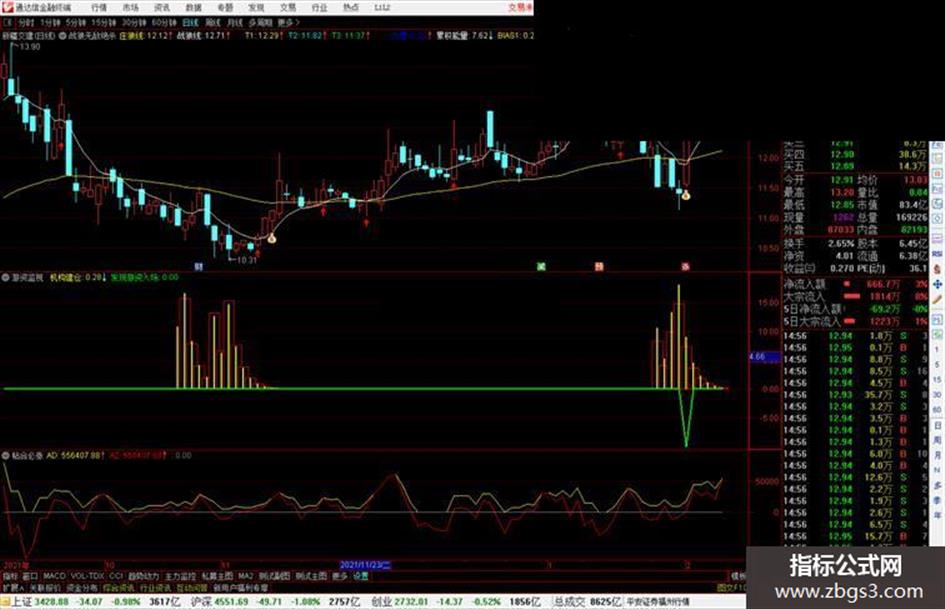Screen dimensions: 945x609
Task: Open the 关联报价 tab
Action: click(45, 587)
